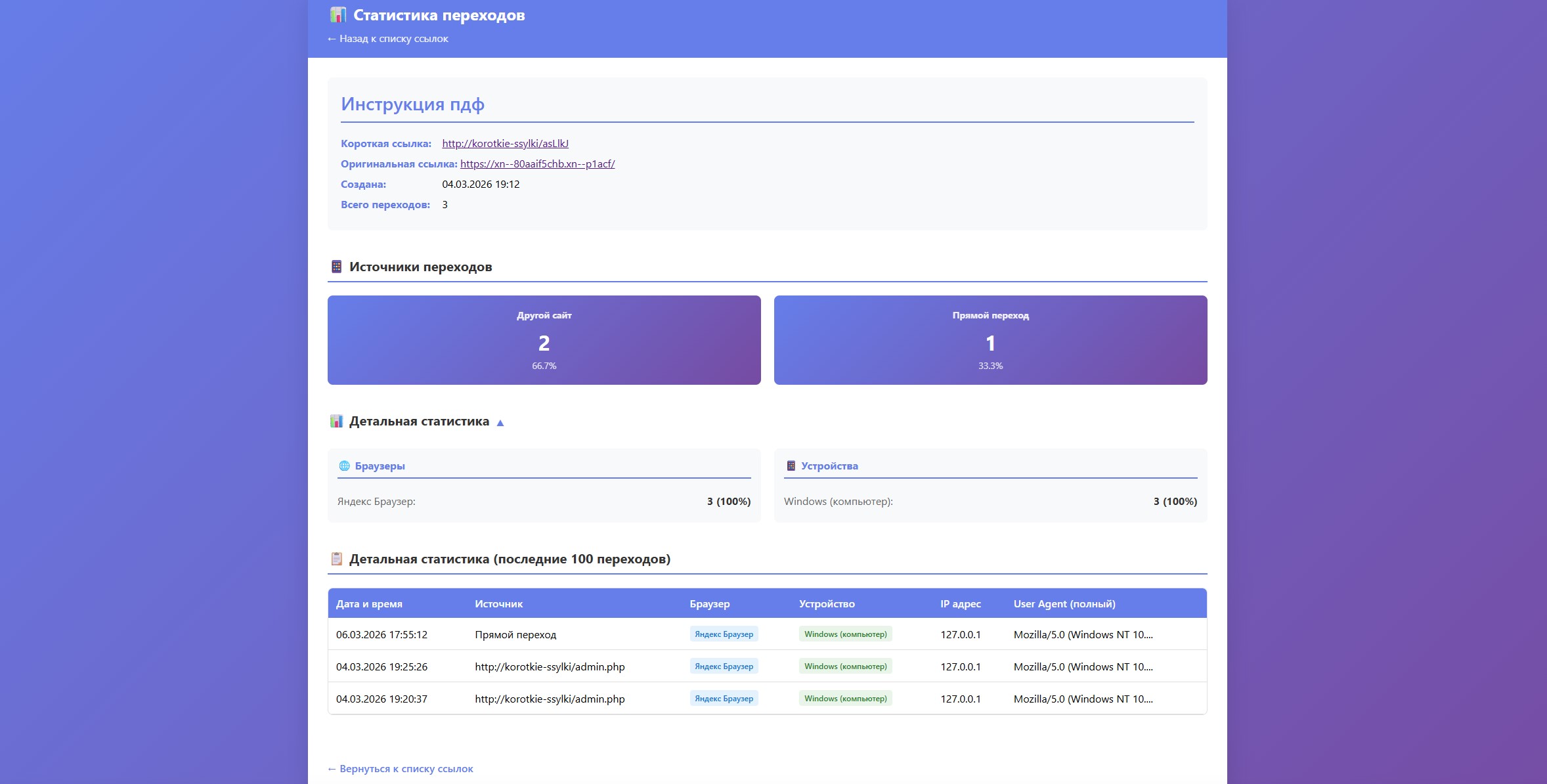Click Вернуться к списку ссылок at the bottom
This screenshot has height=784, width=1547.
400,768
